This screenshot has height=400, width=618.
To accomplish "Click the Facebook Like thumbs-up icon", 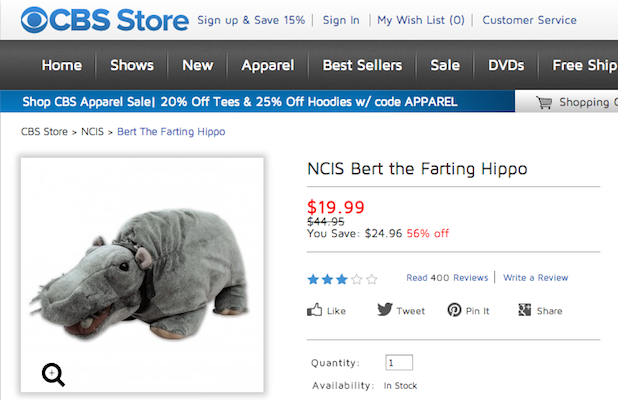I will tap(315, 310).
